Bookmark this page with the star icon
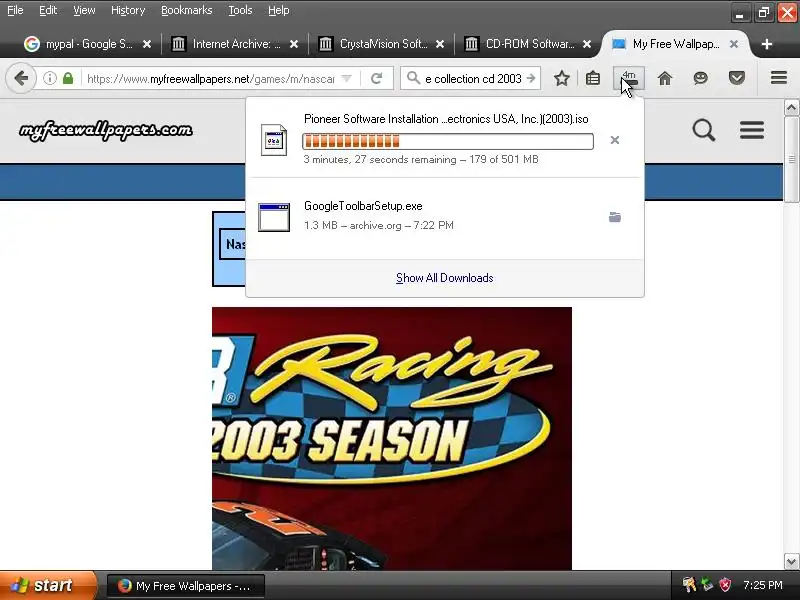This screenshot has height=600, width=800. pos(561,78)
